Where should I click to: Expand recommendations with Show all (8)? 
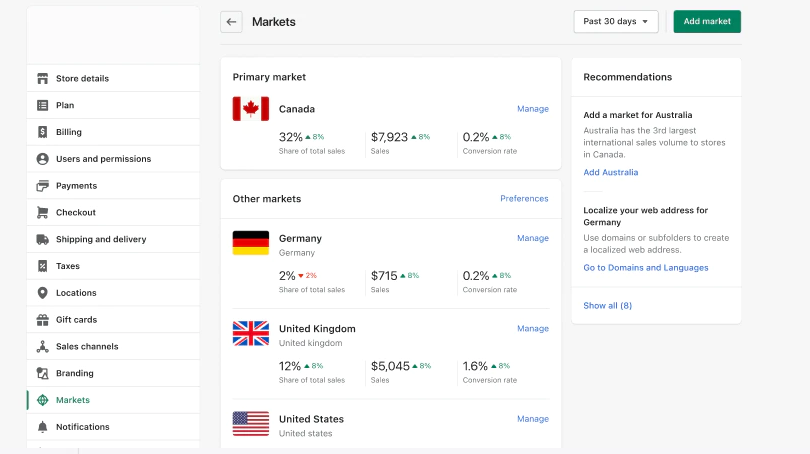(x=607, y=305)
